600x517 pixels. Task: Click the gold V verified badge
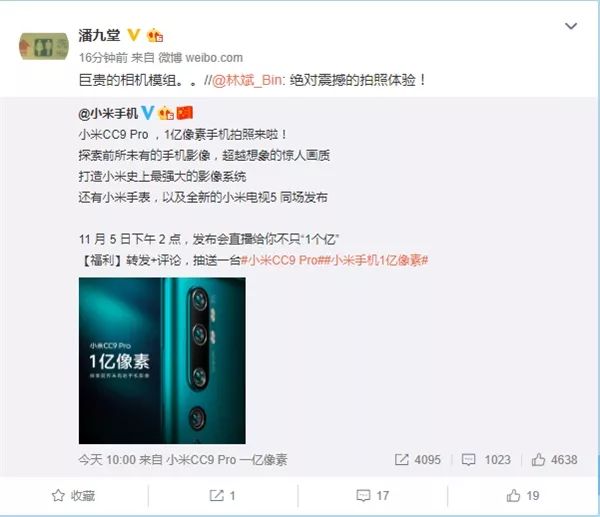[134, 35]
